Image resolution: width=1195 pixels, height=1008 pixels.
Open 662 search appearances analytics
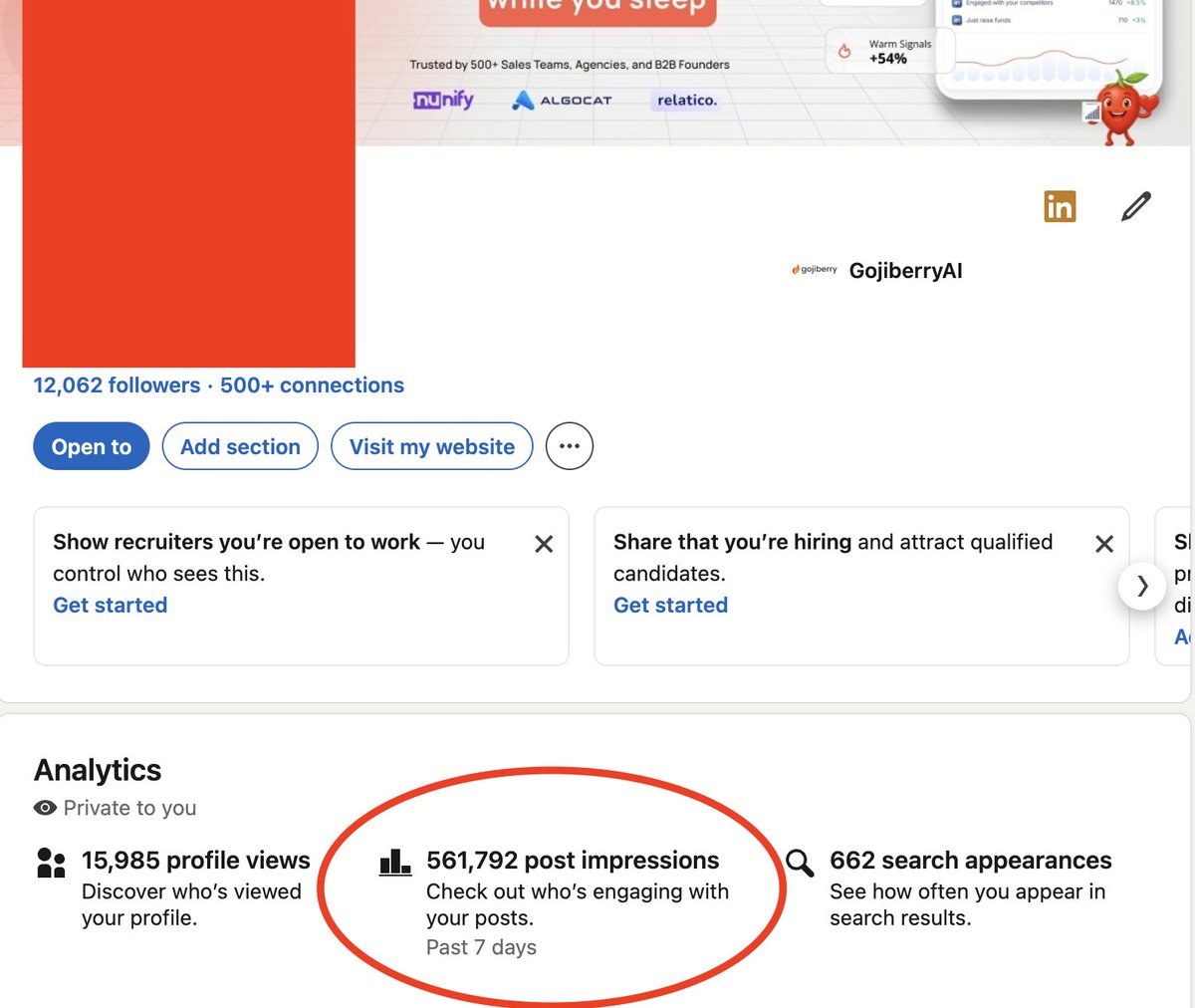(x=971, y=861)
